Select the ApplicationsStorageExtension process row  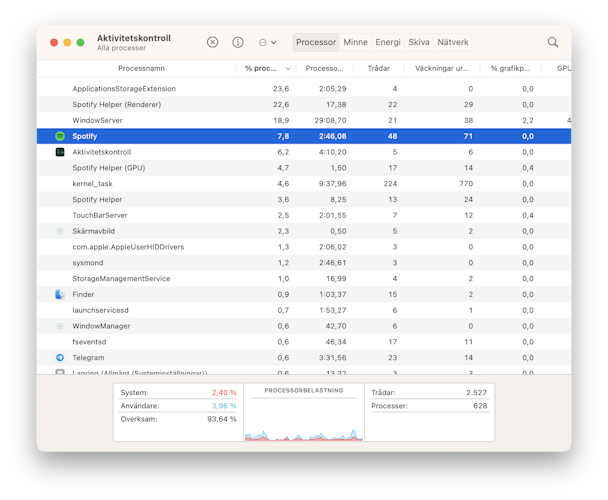tap(304, 89)
